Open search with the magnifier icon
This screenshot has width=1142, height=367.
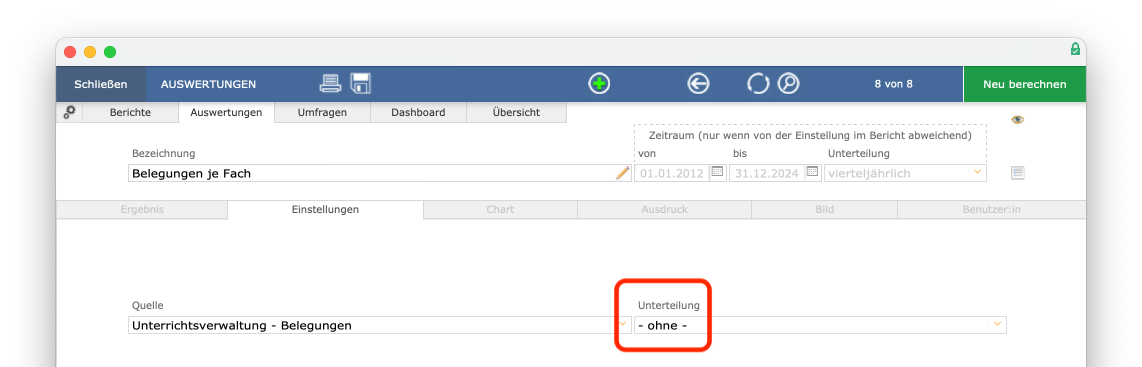coord(788,84)
